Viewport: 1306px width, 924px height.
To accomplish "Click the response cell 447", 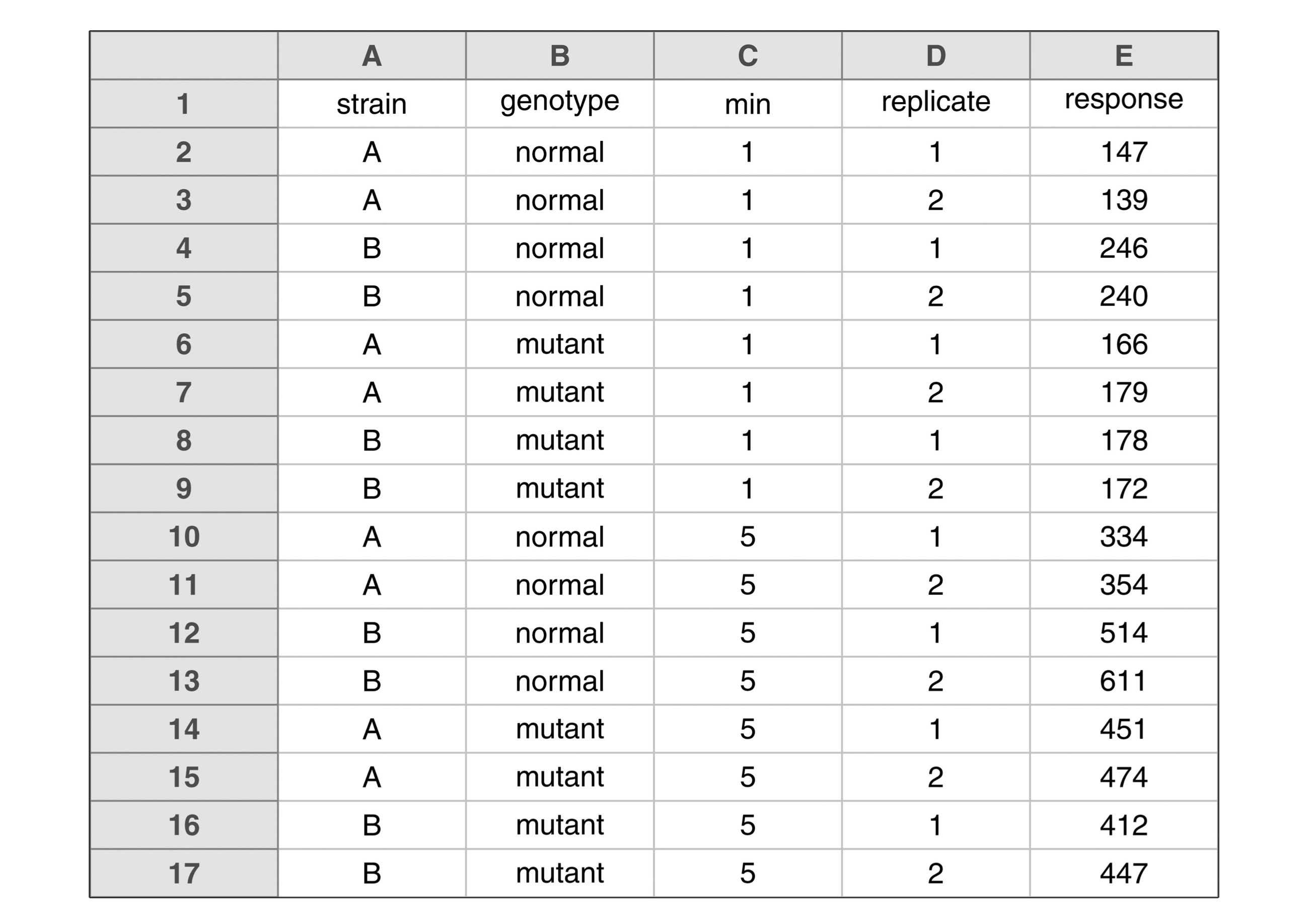I will [x=1123, y=873].
